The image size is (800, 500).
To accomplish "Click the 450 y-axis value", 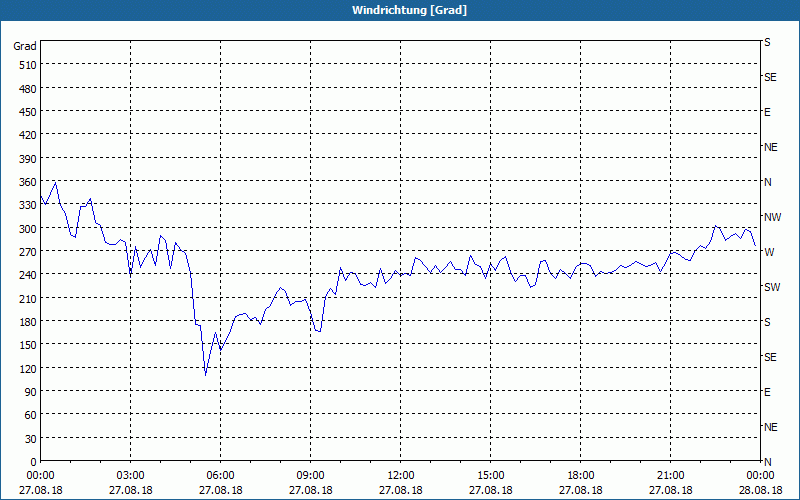I will click(28, 112).
